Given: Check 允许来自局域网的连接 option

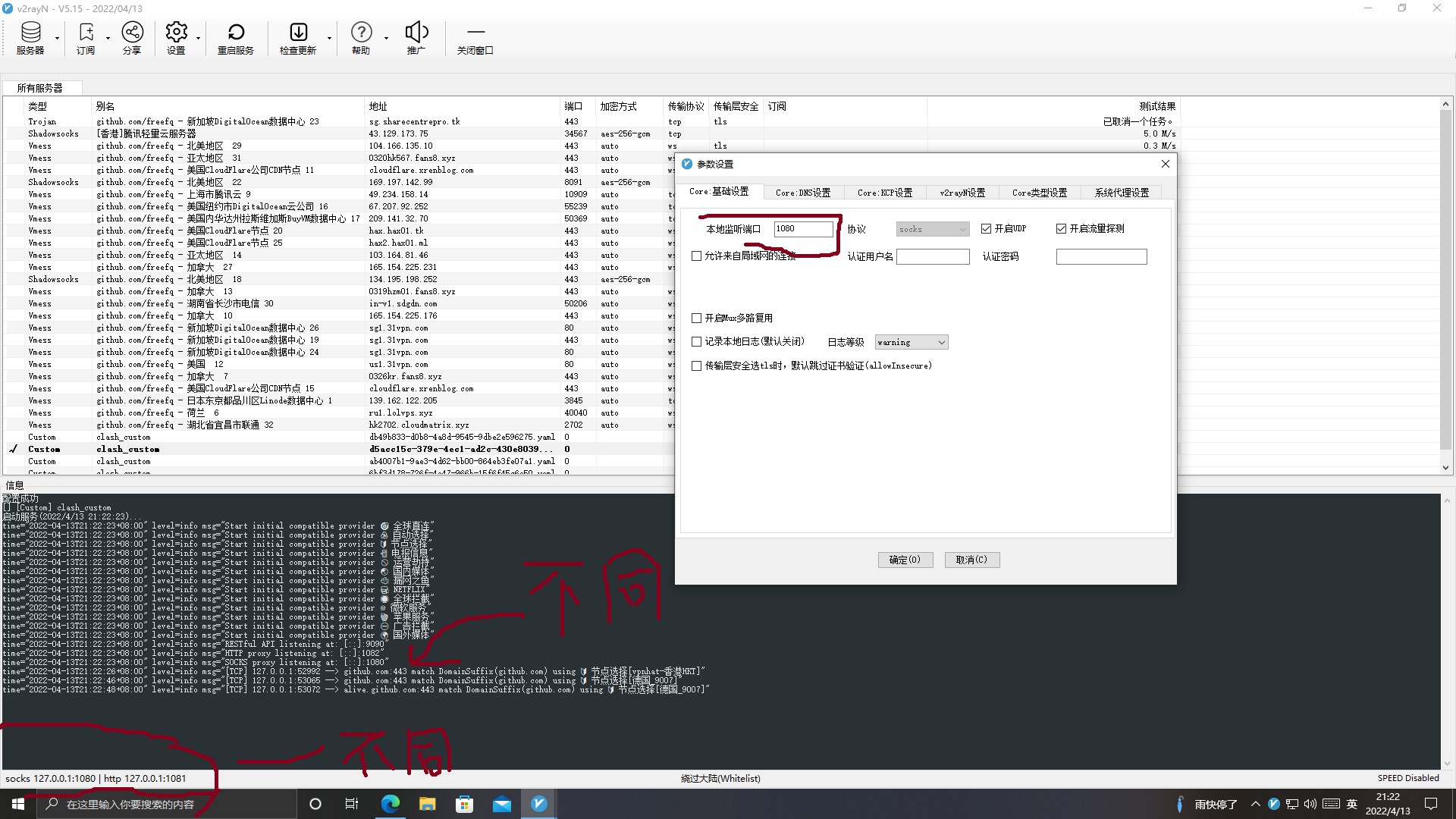Looking at the screenshot, I should [697, 256].
